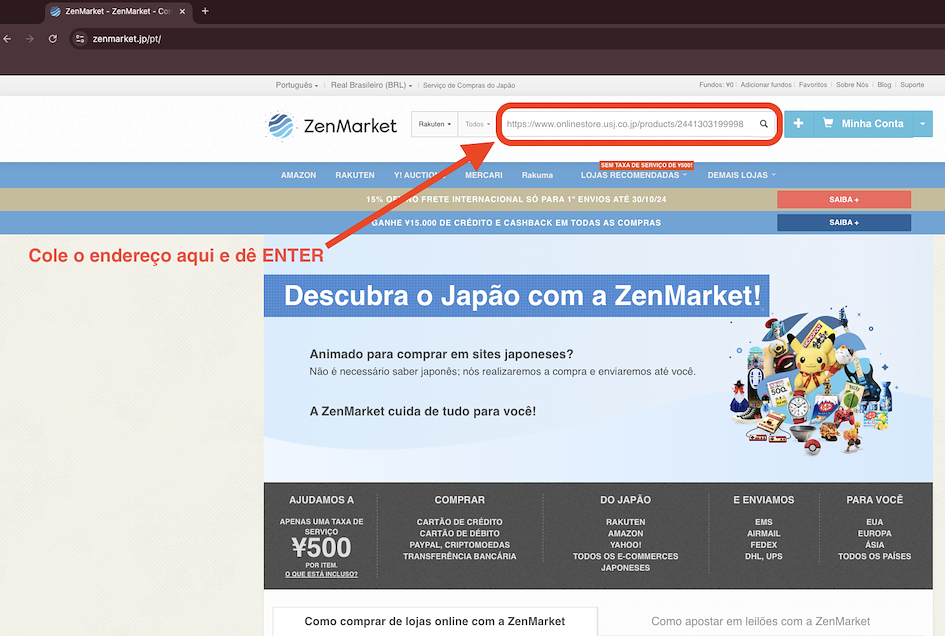Switch to 'Como apostar em leilões' tab
The image size is (945, 636).
(761, 622)
